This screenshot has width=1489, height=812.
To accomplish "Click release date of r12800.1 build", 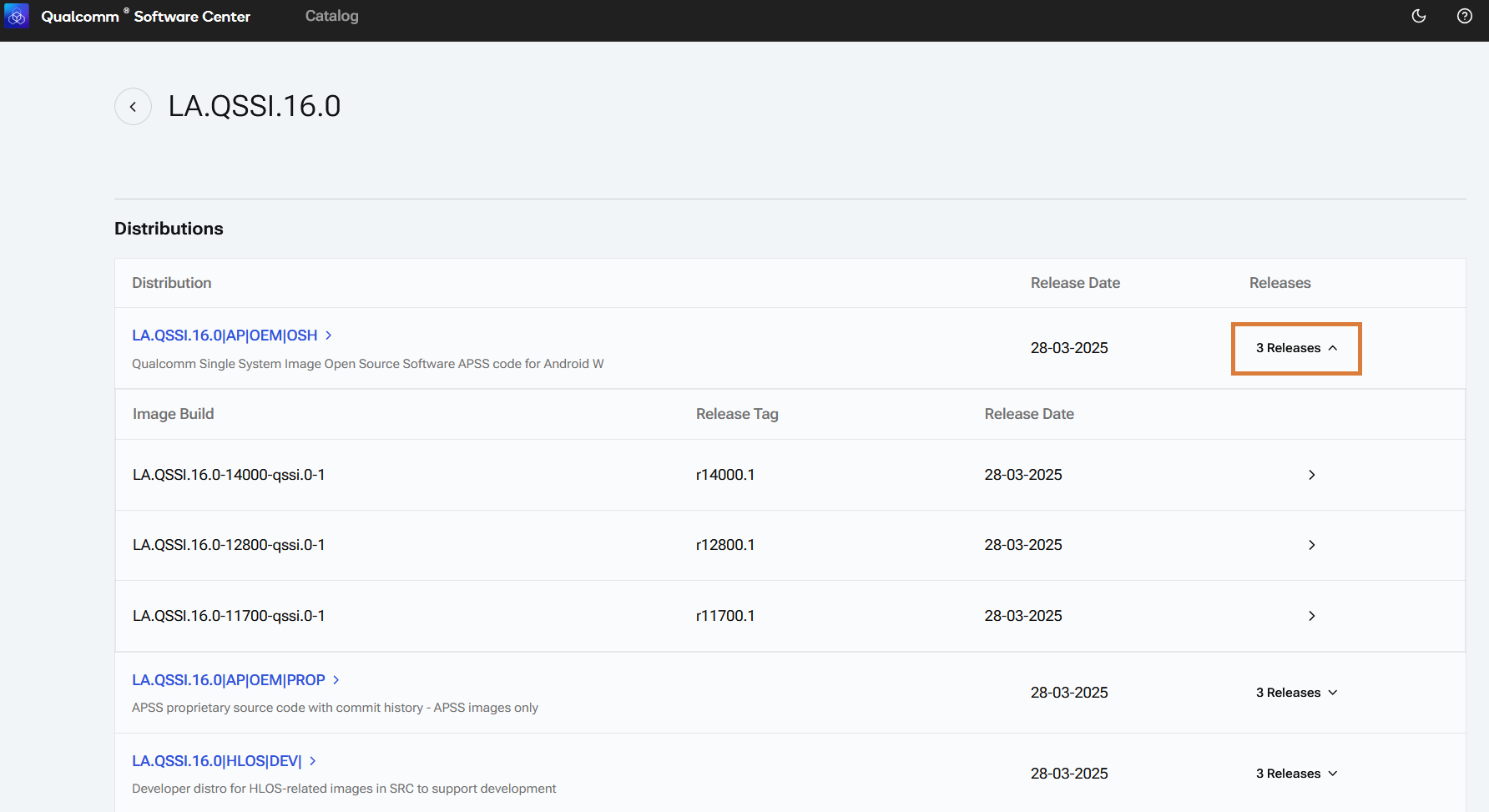I will click(x=1023, y=545).
